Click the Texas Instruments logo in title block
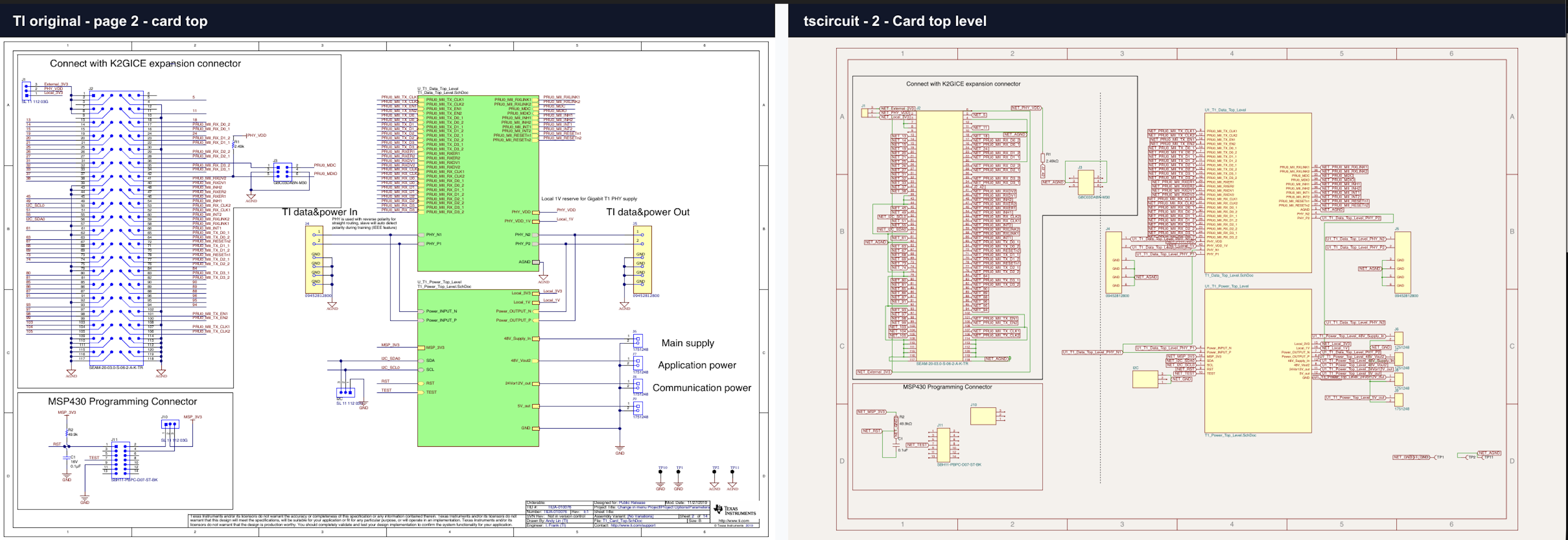 pyautogui.click(x=735, y=510)
